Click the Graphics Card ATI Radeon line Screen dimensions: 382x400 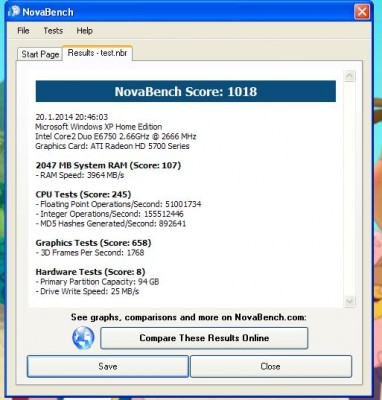point(112,146)
